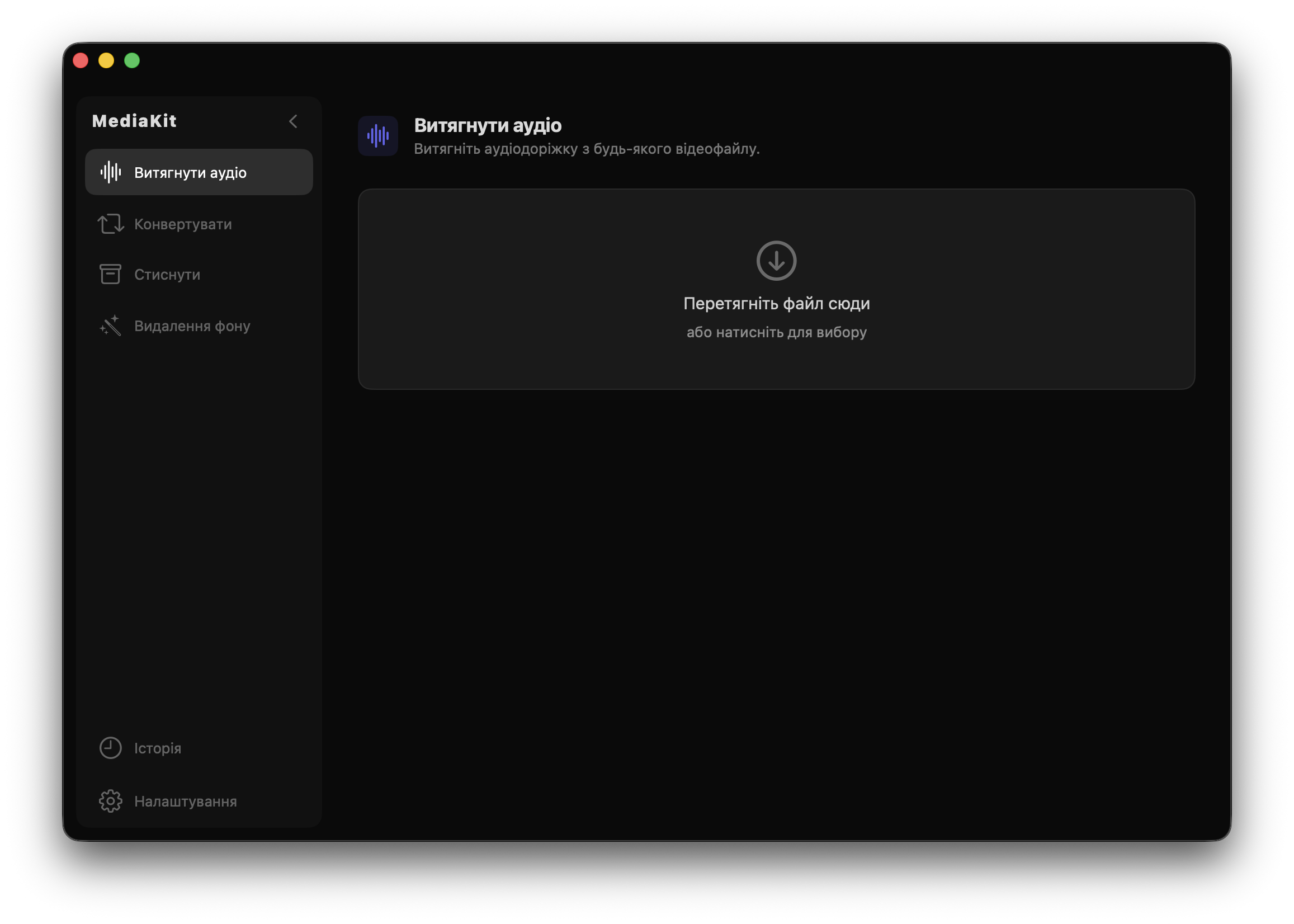
Task: Select the audio waveform icon for Витягнути аудіо
Action: click(x=111, y=171)
